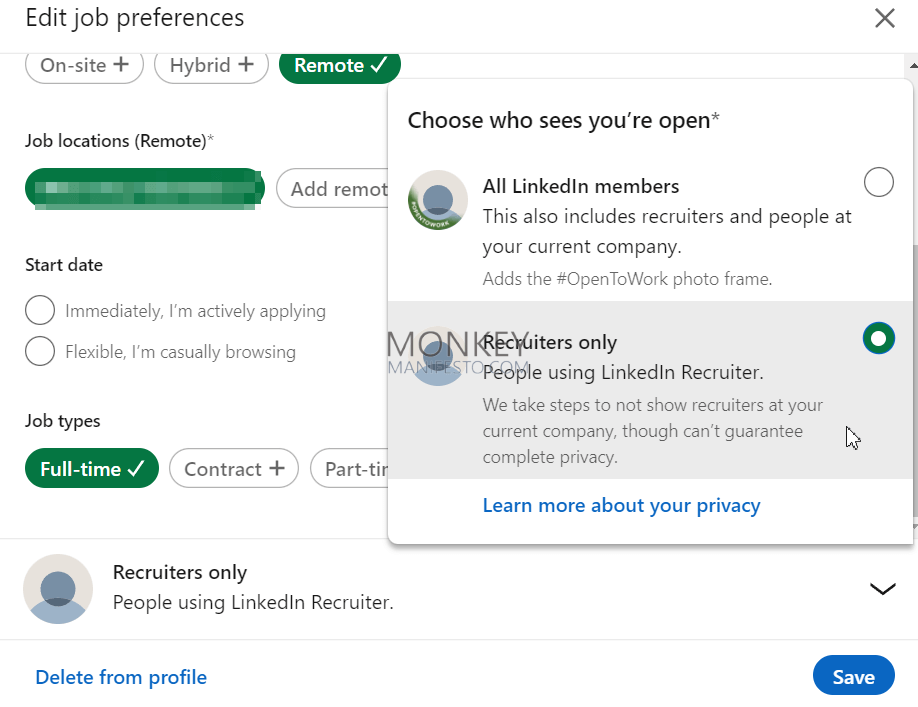Add On-site workplace type chip
Image resolution: width=918 pixels, height=707 pixels.
[x=84, y=66]
